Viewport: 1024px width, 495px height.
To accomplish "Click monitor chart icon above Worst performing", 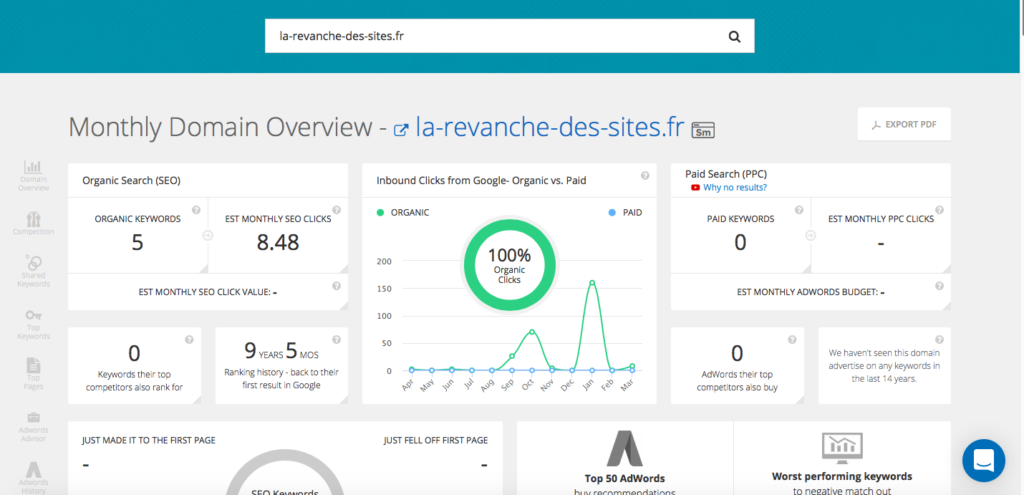I will (842, 446).
